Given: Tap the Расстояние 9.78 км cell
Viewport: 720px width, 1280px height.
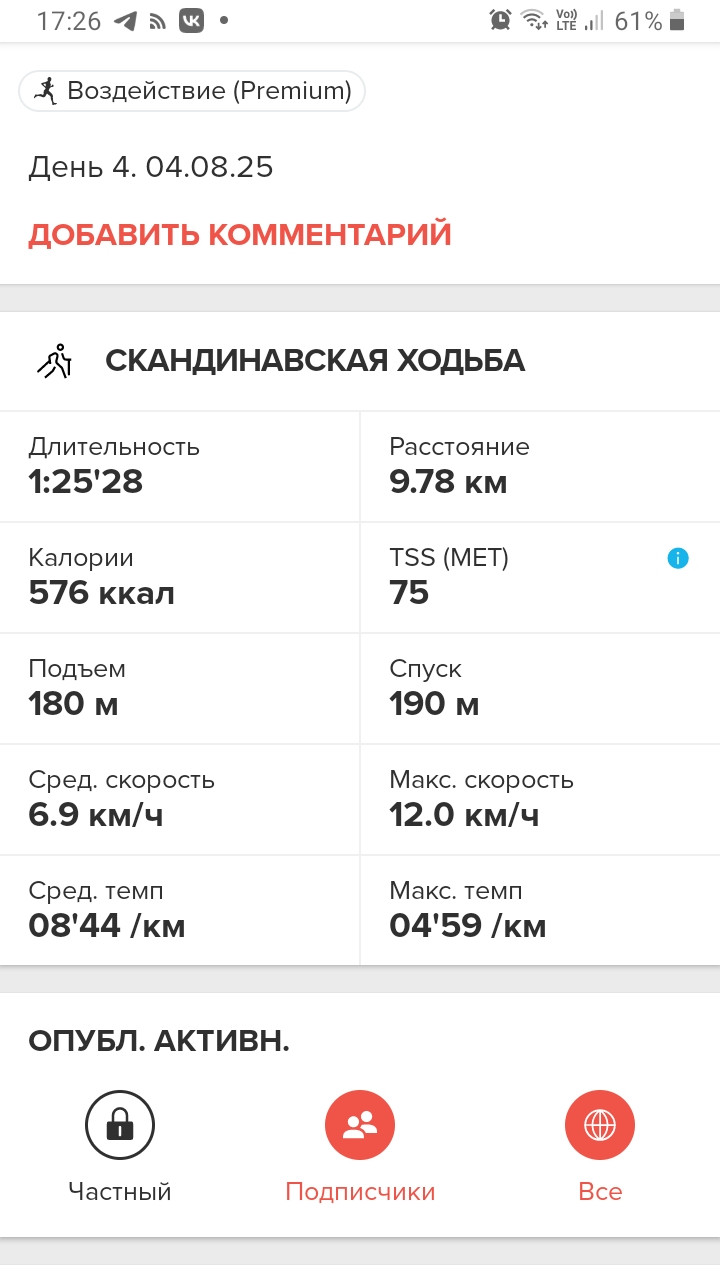Looking at the screenshot, I should pyautogui.click(x=540, y=466).
